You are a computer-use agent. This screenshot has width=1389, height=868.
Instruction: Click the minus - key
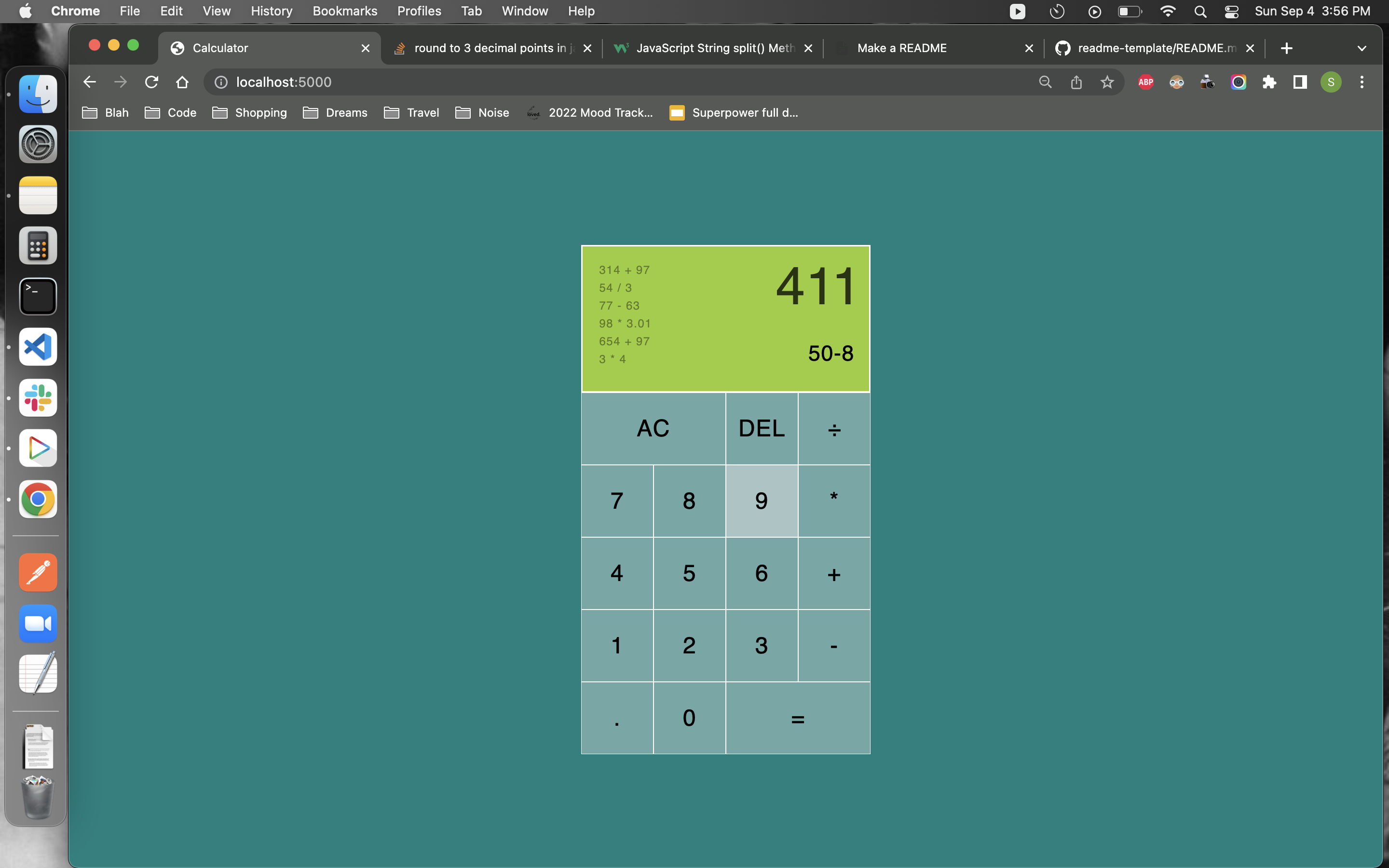pos(834,645)
